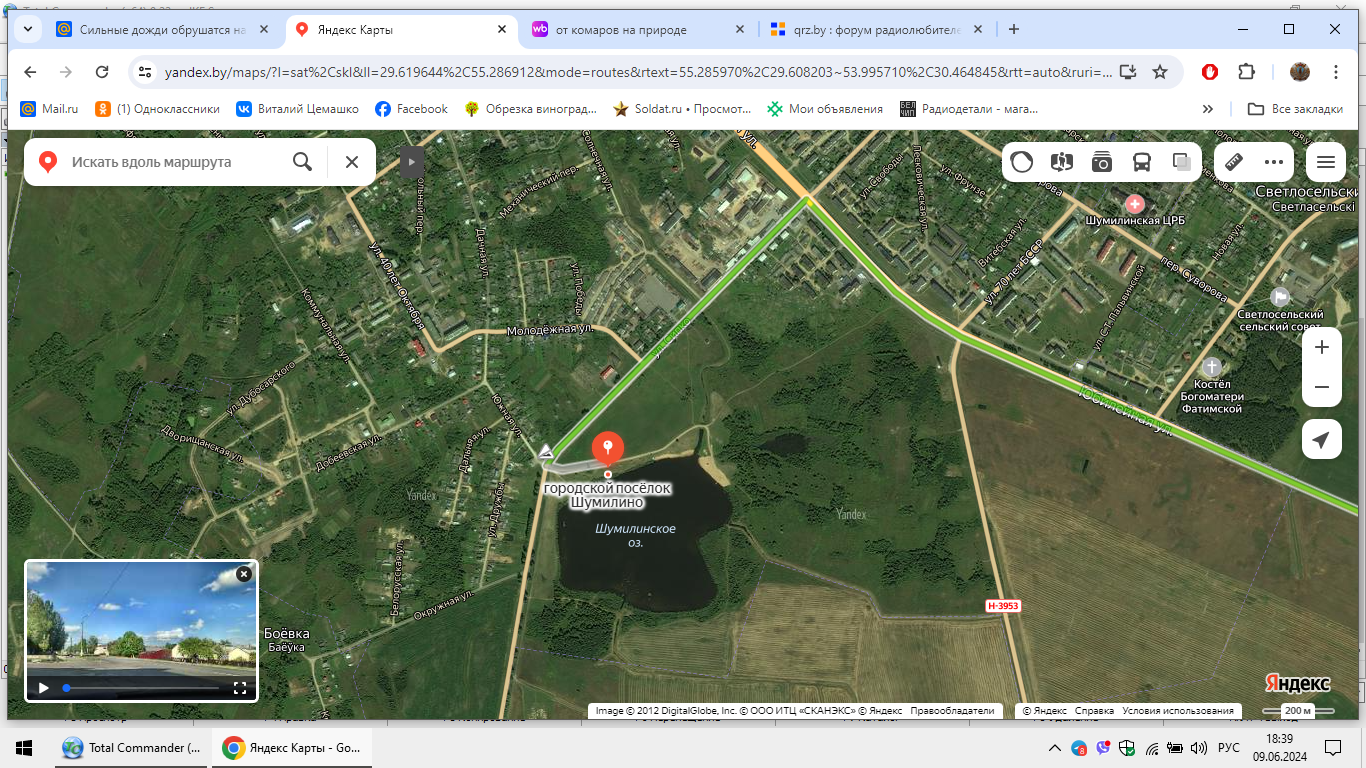Open panorama preview in fullscreen

pyautogui.click(x=240, y=688)
